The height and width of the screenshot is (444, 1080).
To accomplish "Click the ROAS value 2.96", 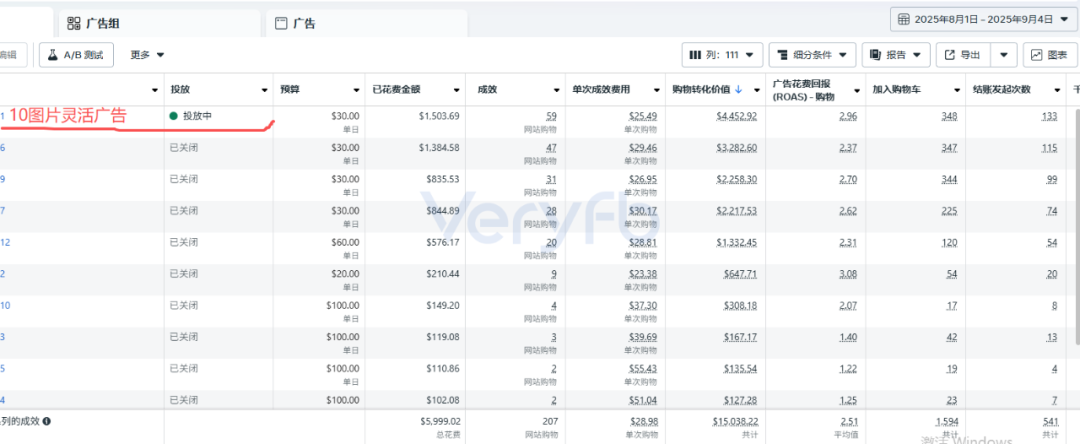I will (849, 116).
